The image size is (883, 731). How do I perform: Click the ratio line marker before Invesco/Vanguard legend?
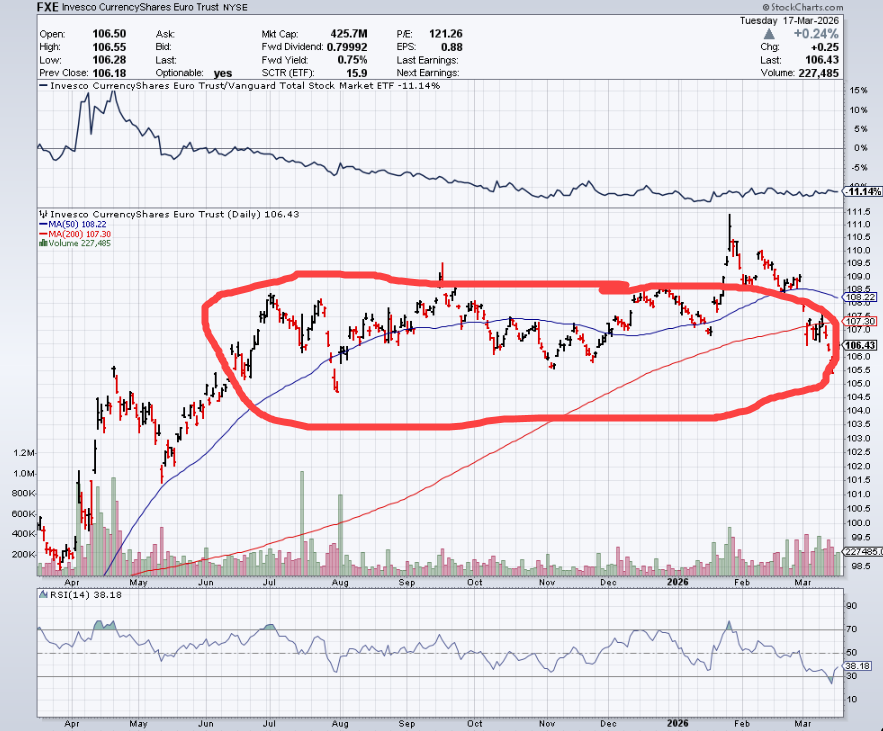42,87
